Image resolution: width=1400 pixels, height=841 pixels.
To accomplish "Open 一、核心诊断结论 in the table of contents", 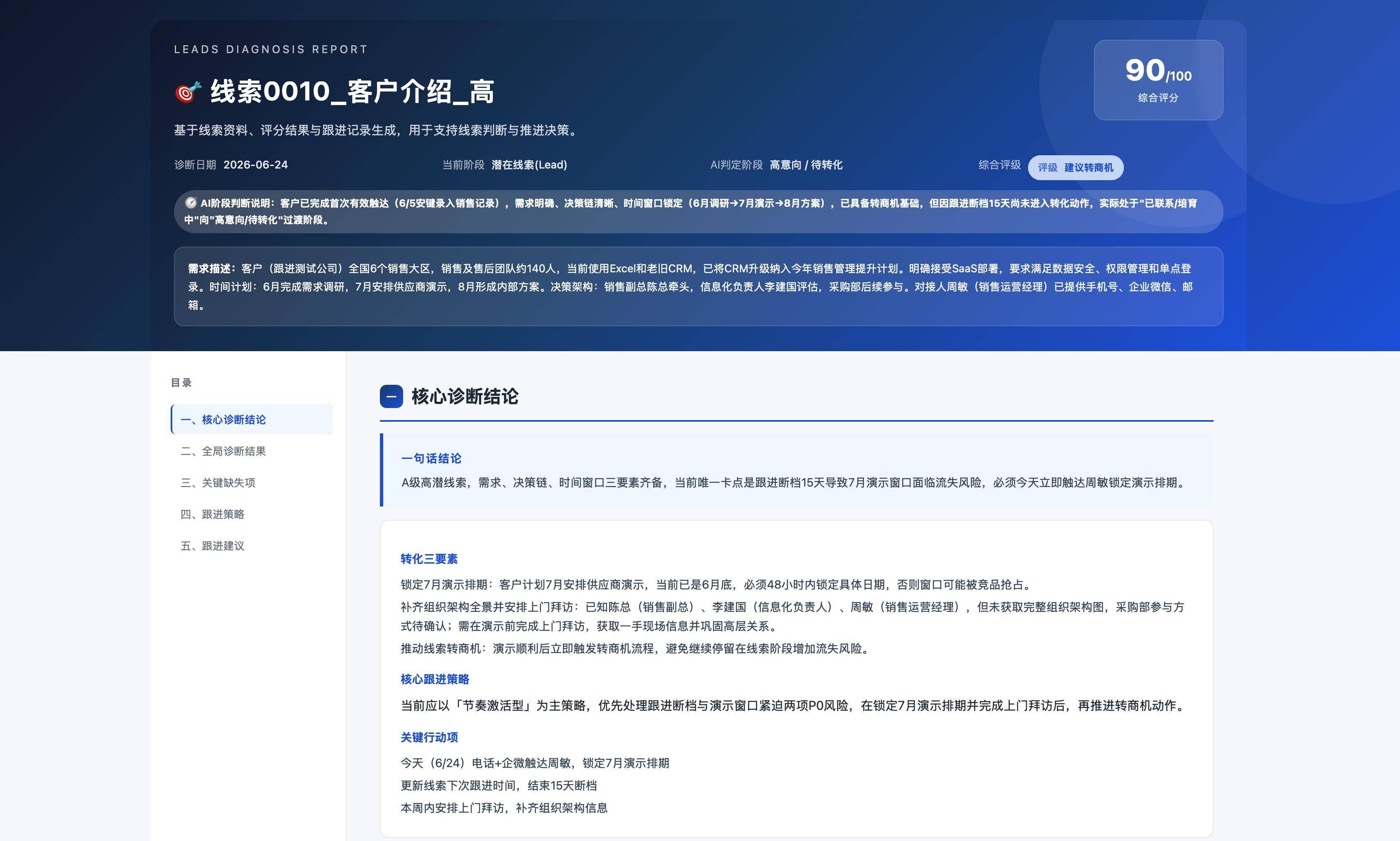I will (252, 419).
